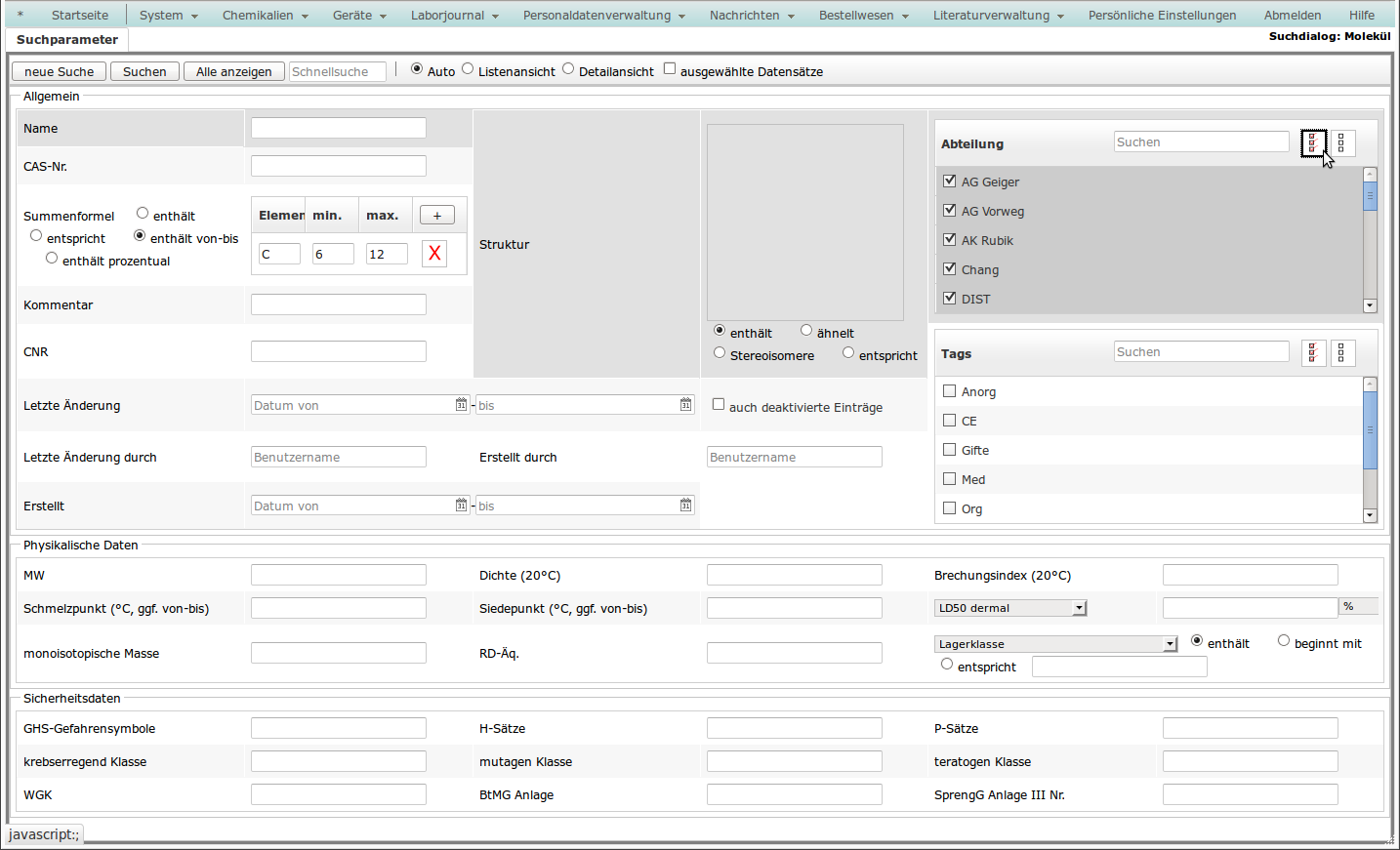The height and width of the screenshot is (850, 1400).
Task: Click select-all icon in Abteilung panel
Action: [1313, 143]
